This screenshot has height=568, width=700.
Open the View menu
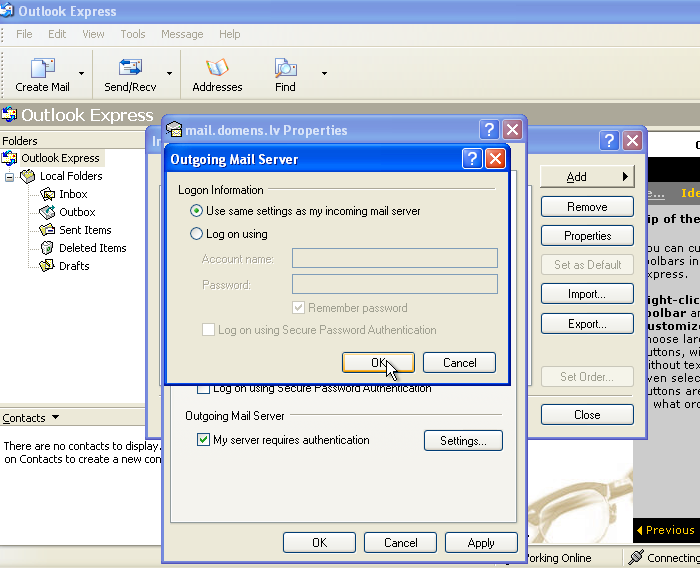93,34
